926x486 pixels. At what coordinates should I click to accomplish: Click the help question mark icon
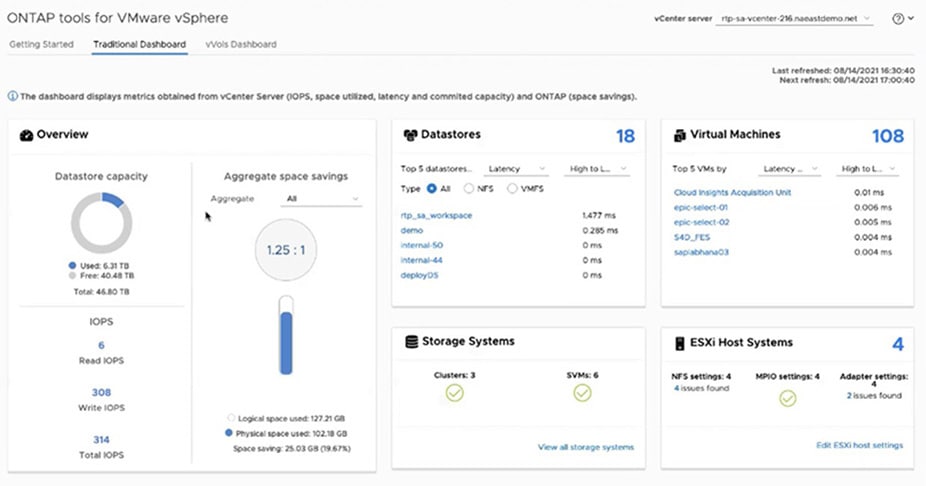pyautogui.click(x=898, y=19)
